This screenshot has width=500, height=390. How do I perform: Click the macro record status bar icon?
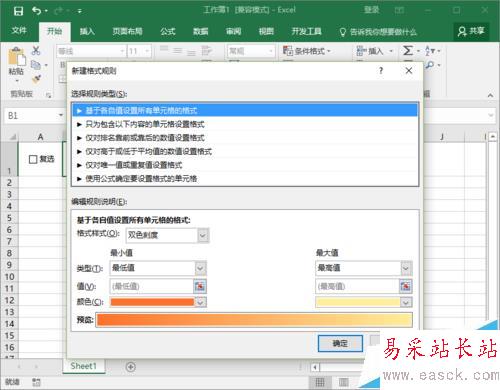(36, 382)
